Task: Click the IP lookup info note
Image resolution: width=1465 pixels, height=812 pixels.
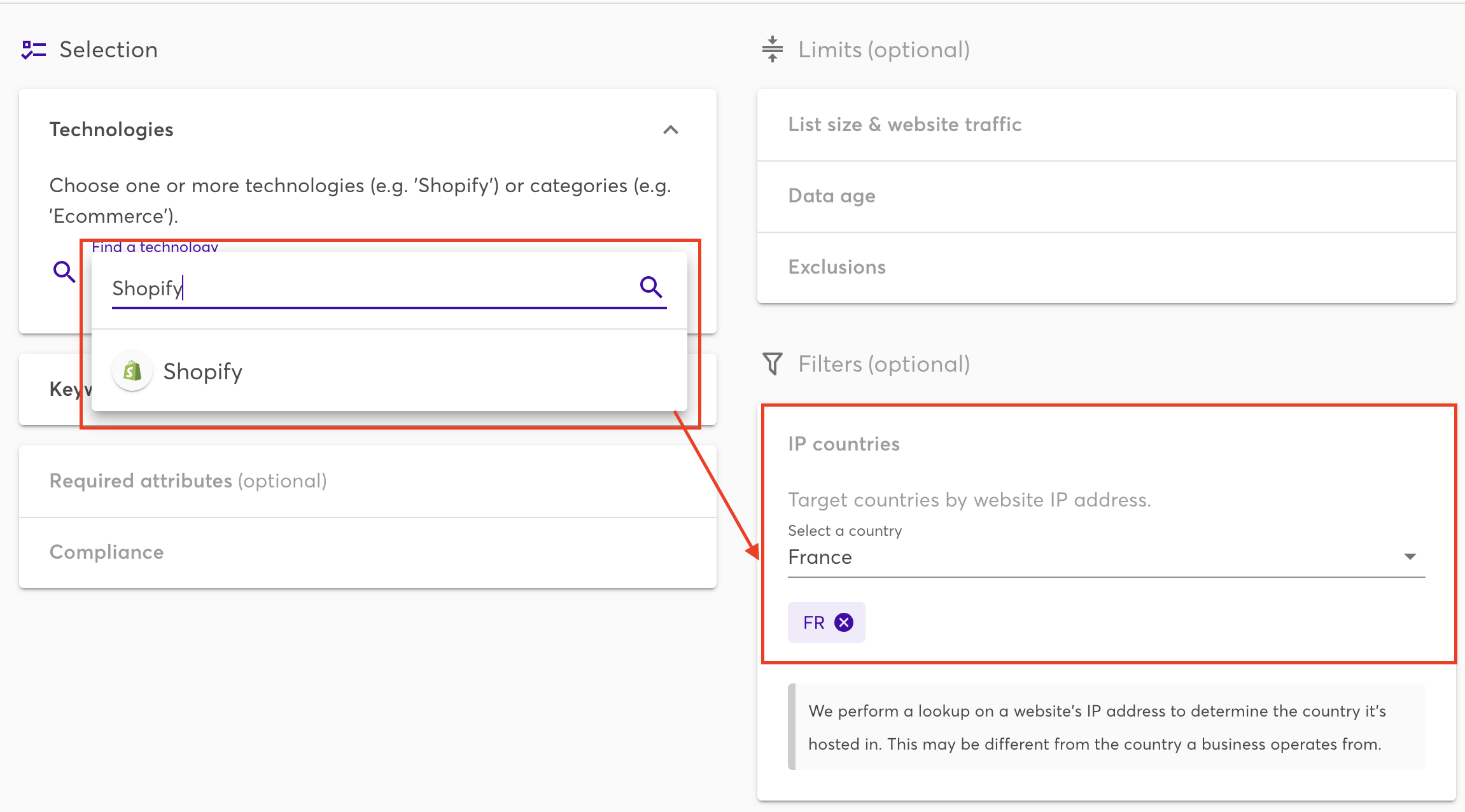Action: tap(1106, 727)
